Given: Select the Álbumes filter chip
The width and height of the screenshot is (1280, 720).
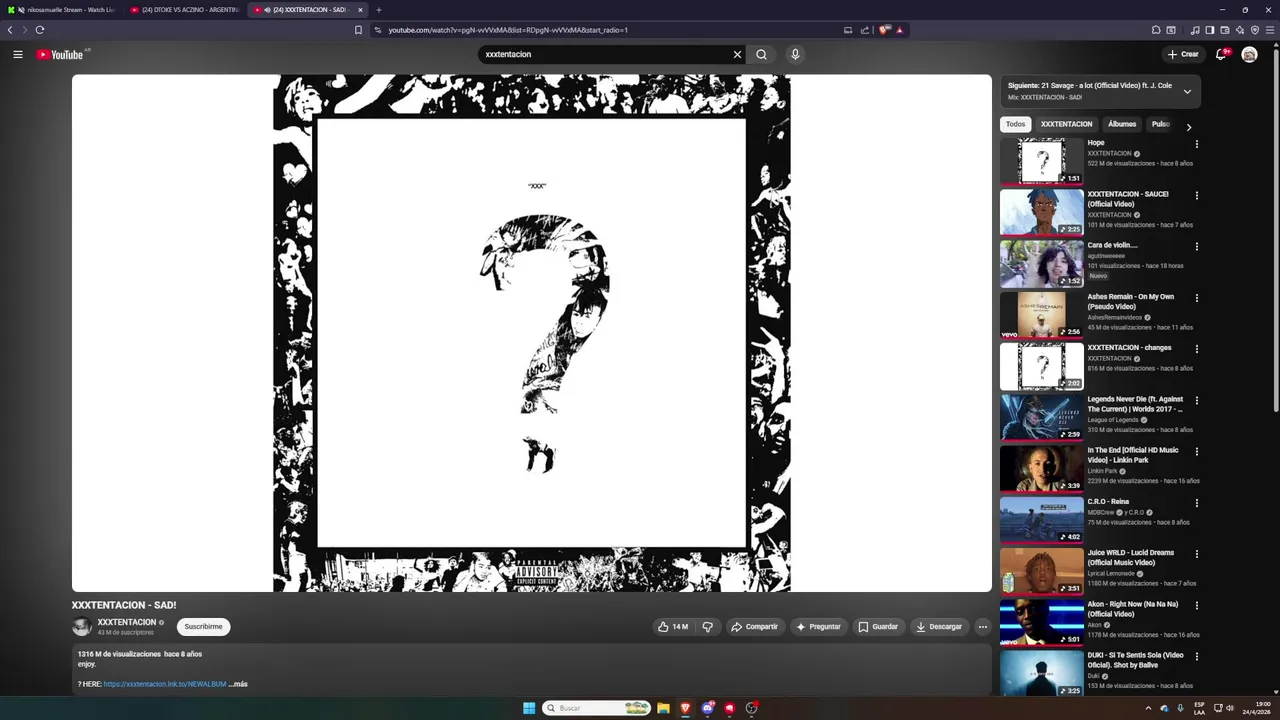Looking at the screenshot, I should [1122, 124].
